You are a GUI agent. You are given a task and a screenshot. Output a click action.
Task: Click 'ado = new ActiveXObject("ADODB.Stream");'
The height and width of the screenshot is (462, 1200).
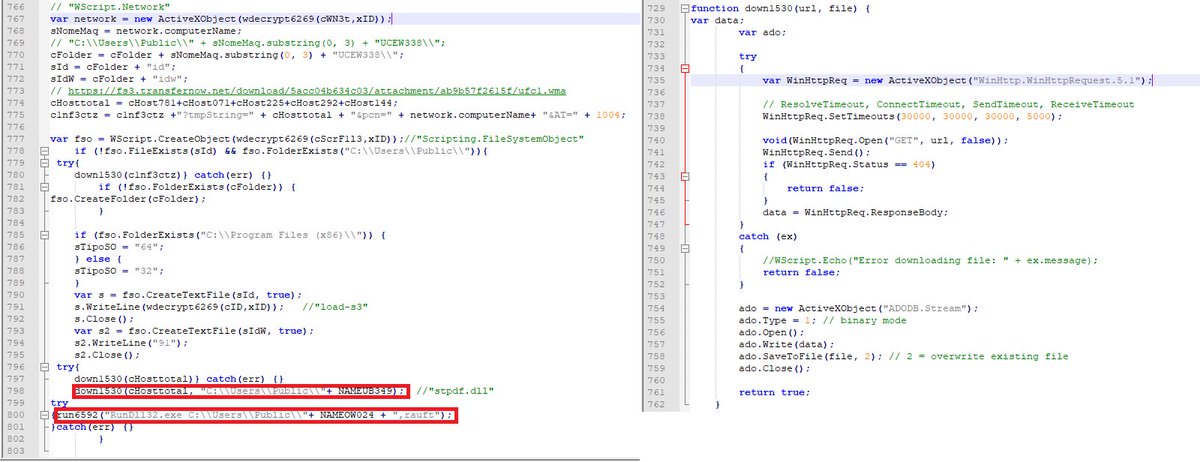[x=859, y=307]
